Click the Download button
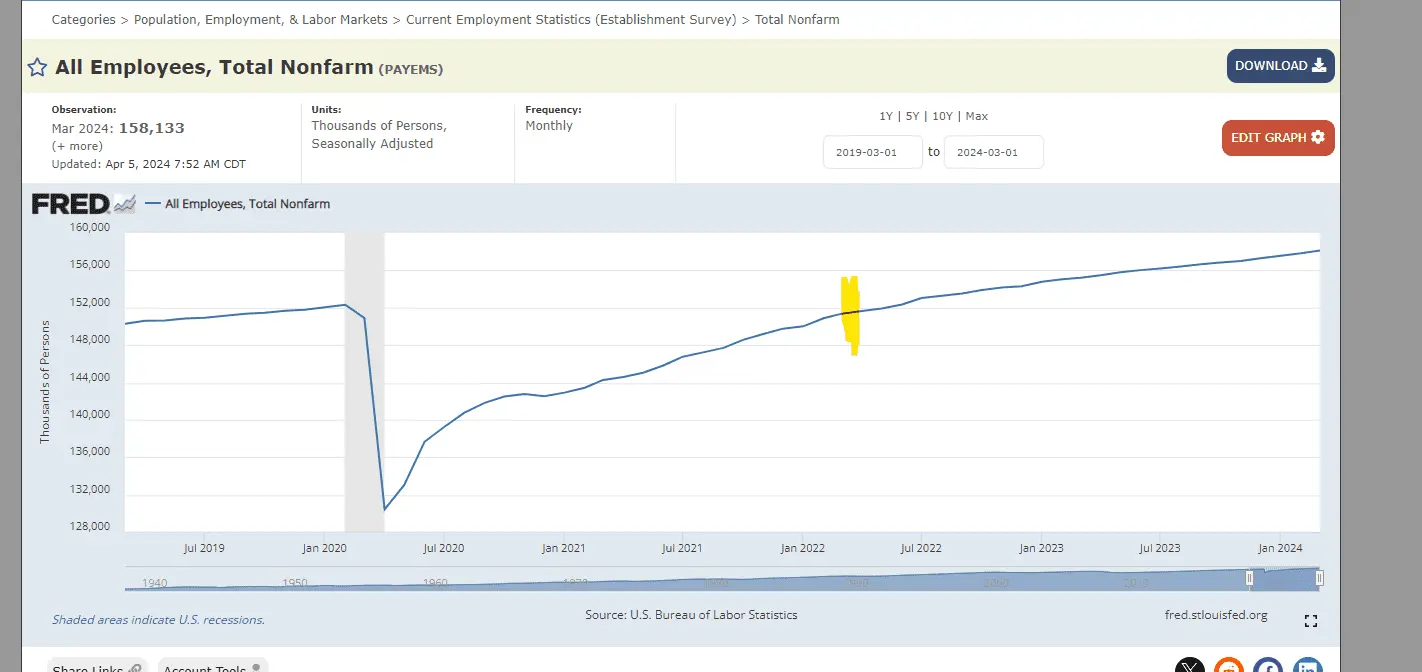The image size is (1422, 672). pos(1280,66)
